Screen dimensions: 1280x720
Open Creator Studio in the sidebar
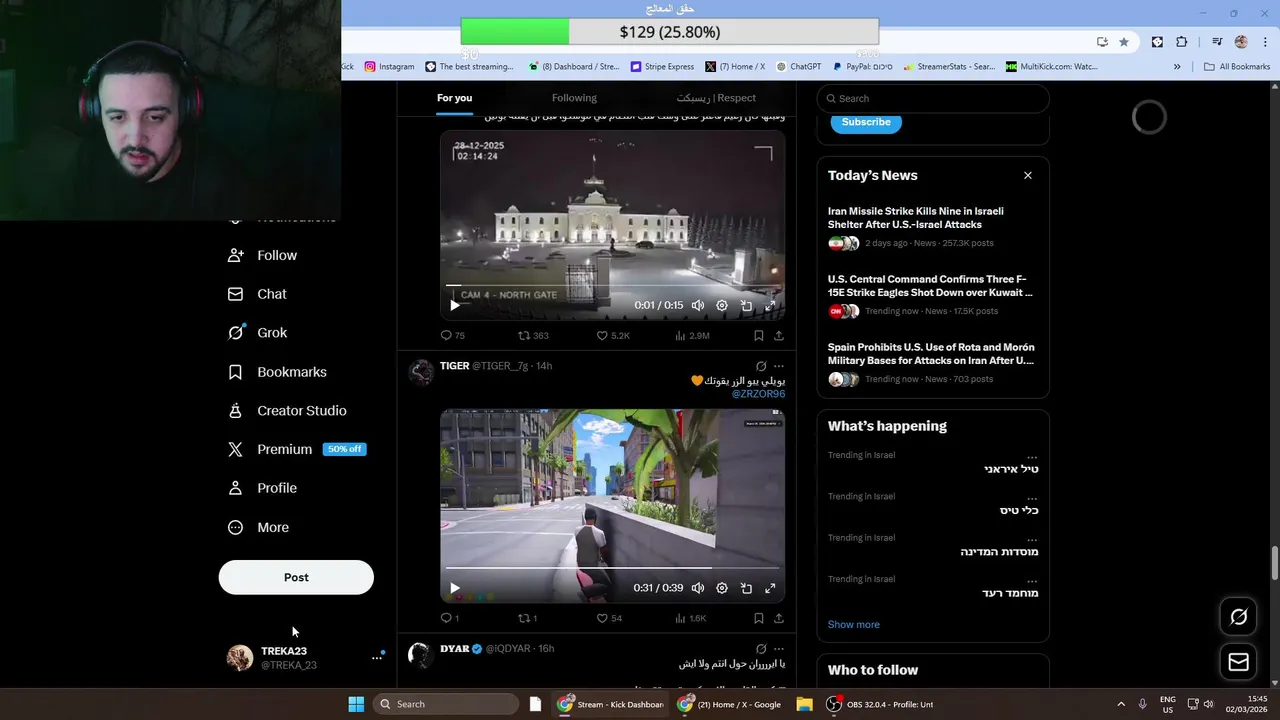tap(287, 411)
